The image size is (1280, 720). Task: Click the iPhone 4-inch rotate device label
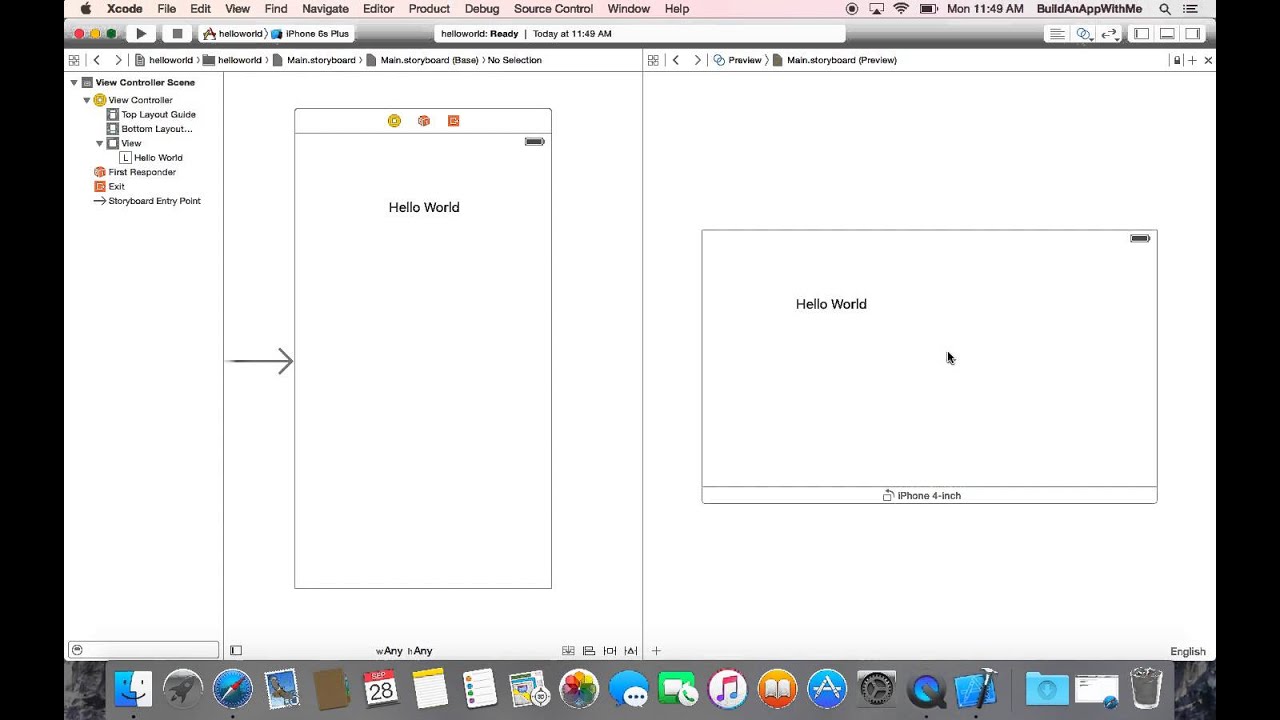coord(921,496)
